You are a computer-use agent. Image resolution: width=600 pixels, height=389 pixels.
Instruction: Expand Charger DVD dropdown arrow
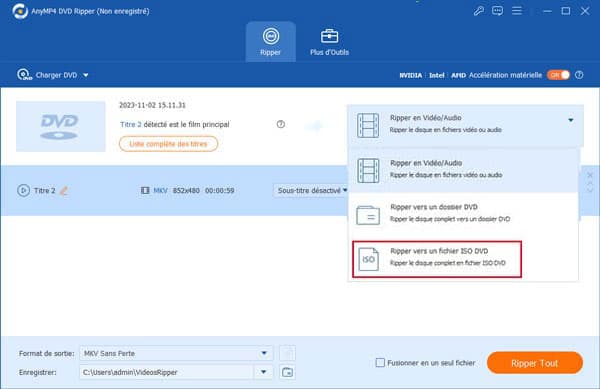[86, 75]
